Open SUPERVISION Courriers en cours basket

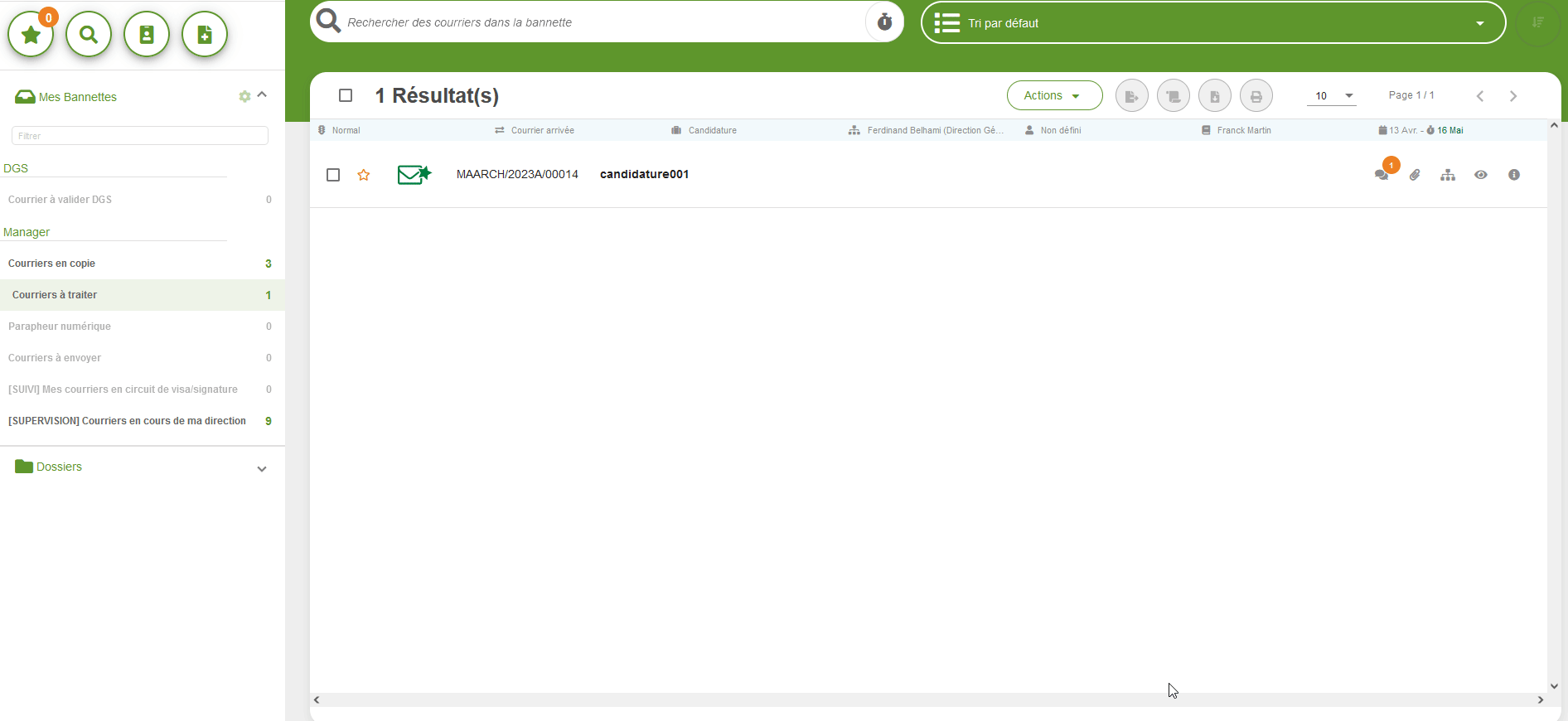click(x=127, y=421)
